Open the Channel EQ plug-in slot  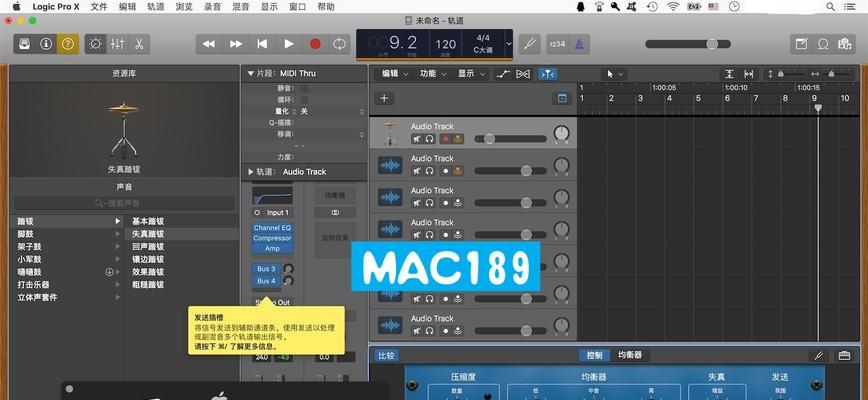pyautogui.click(x=272, y=227)
